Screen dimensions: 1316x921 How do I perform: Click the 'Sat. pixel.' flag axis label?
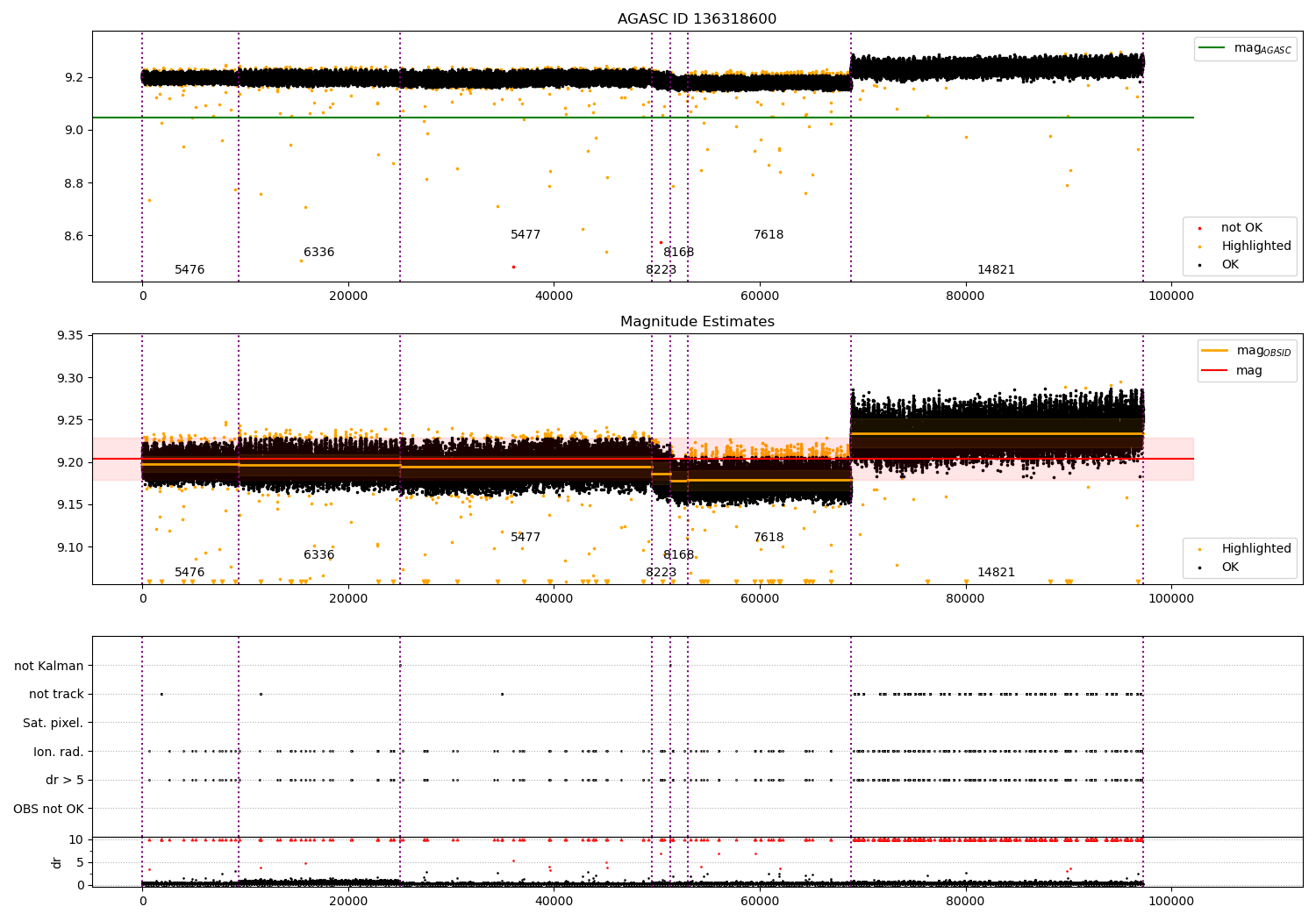54,724
